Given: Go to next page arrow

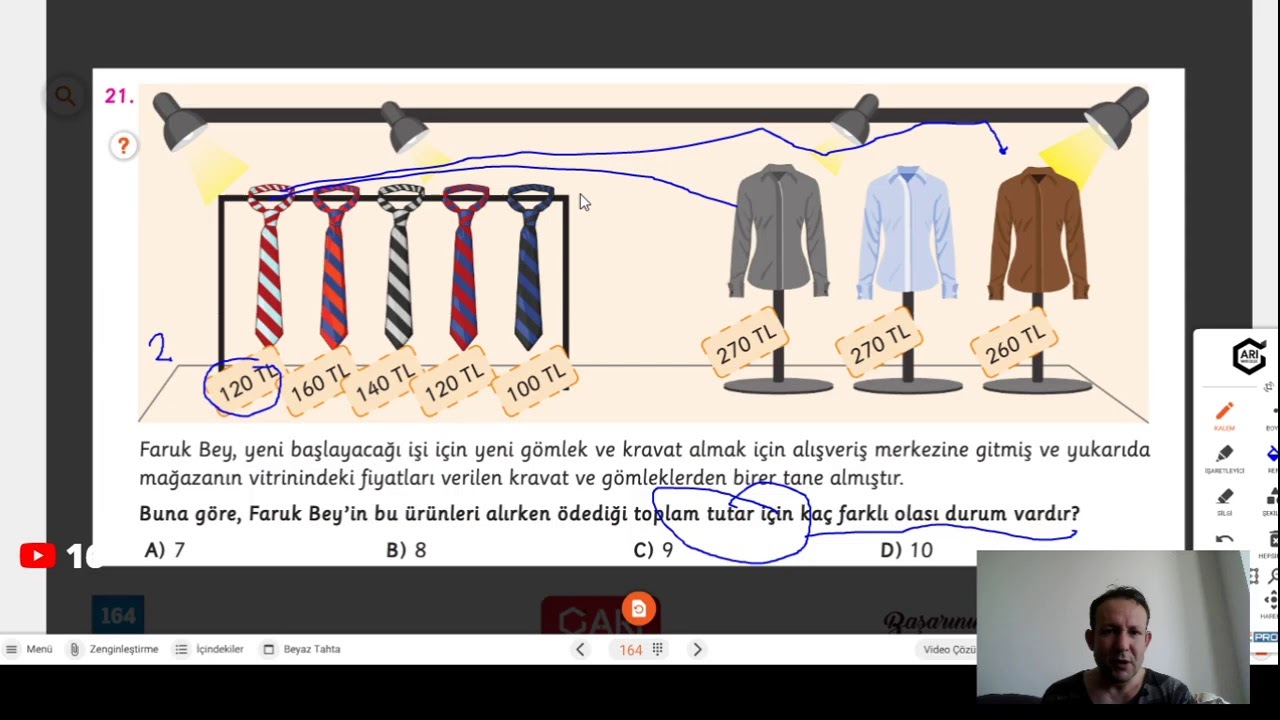Looking at the screenshot, I should tap(697, 649).
